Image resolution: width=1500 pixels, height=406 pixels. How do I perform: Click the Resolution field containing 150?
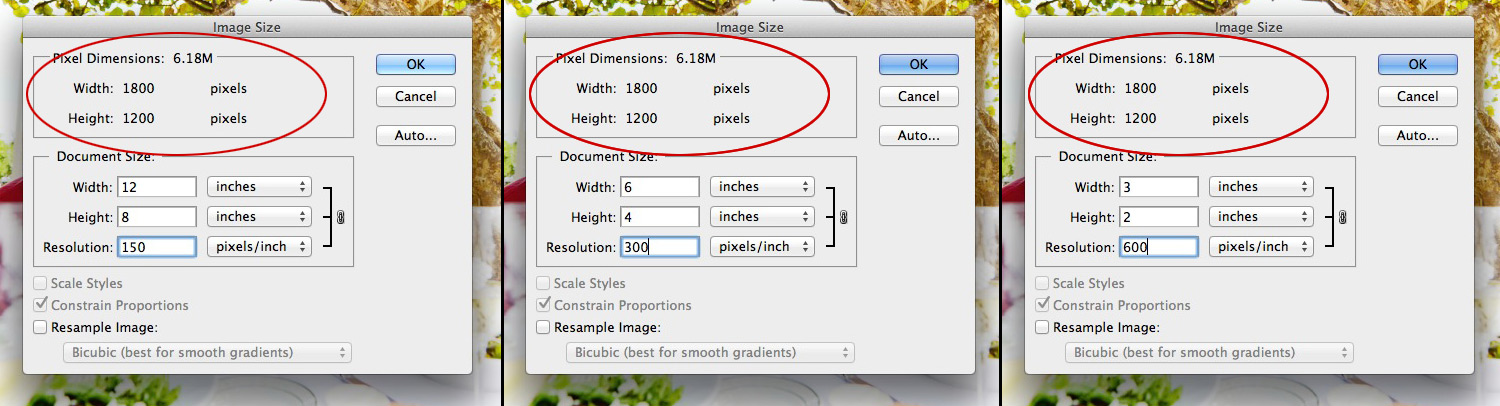pos(157,247)
